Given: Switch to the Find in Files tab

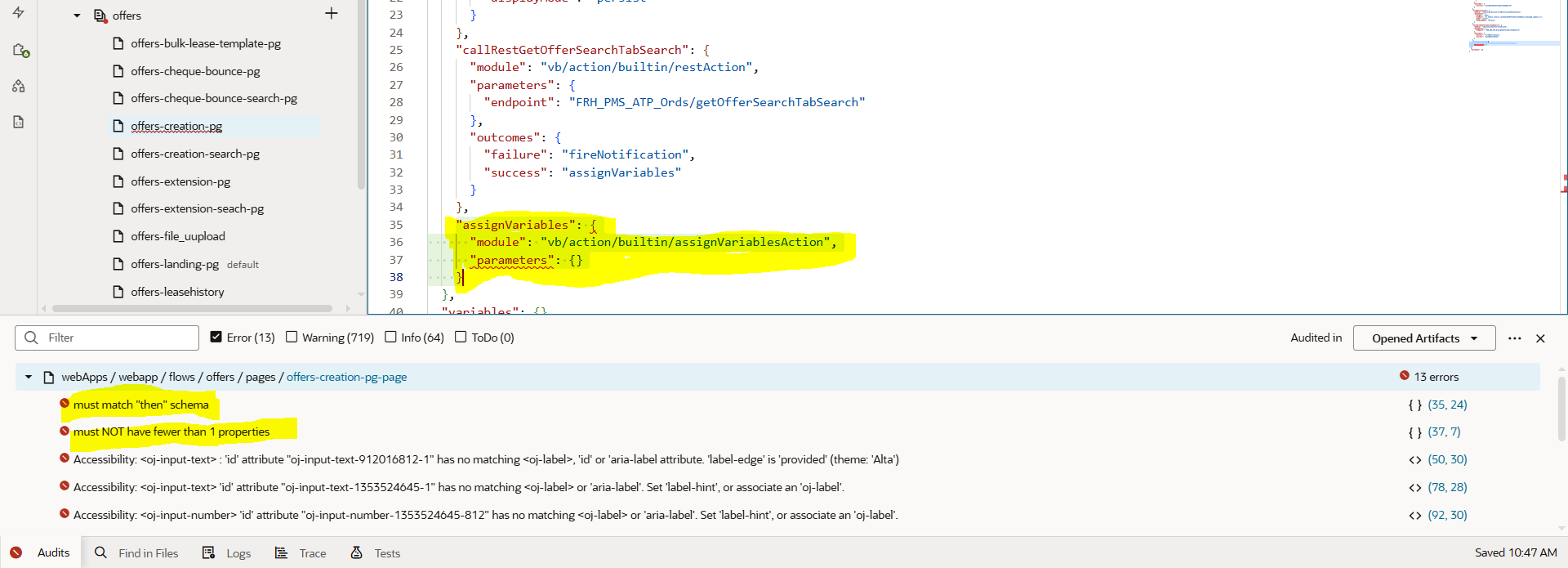Looking at the screenshot, I should click(x=136, y=552).
